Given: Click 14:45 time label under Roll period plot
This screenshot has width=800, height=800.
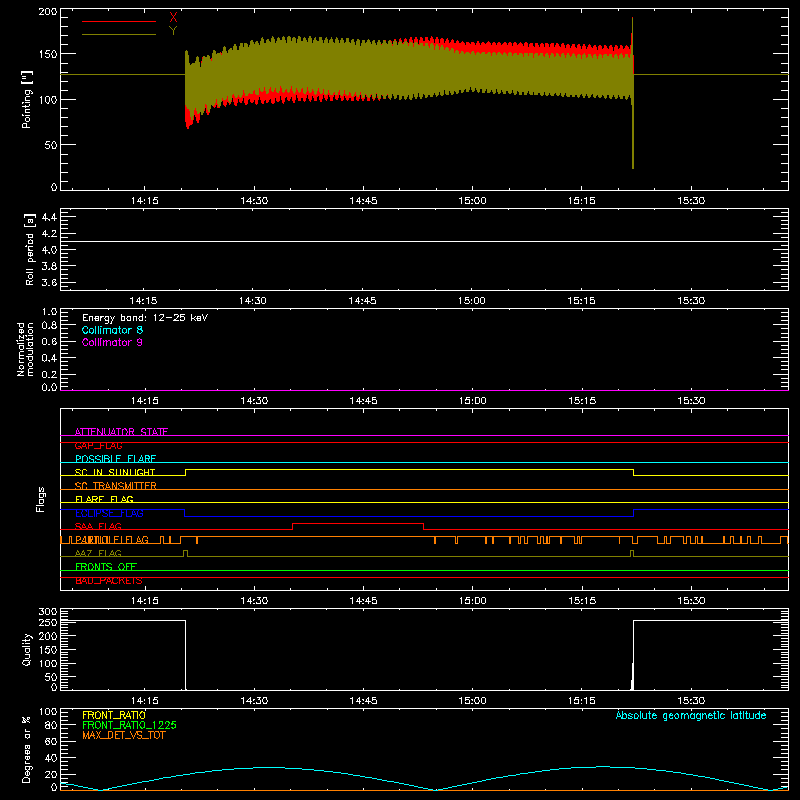Looking at the screenshot, I should [362, 301].
